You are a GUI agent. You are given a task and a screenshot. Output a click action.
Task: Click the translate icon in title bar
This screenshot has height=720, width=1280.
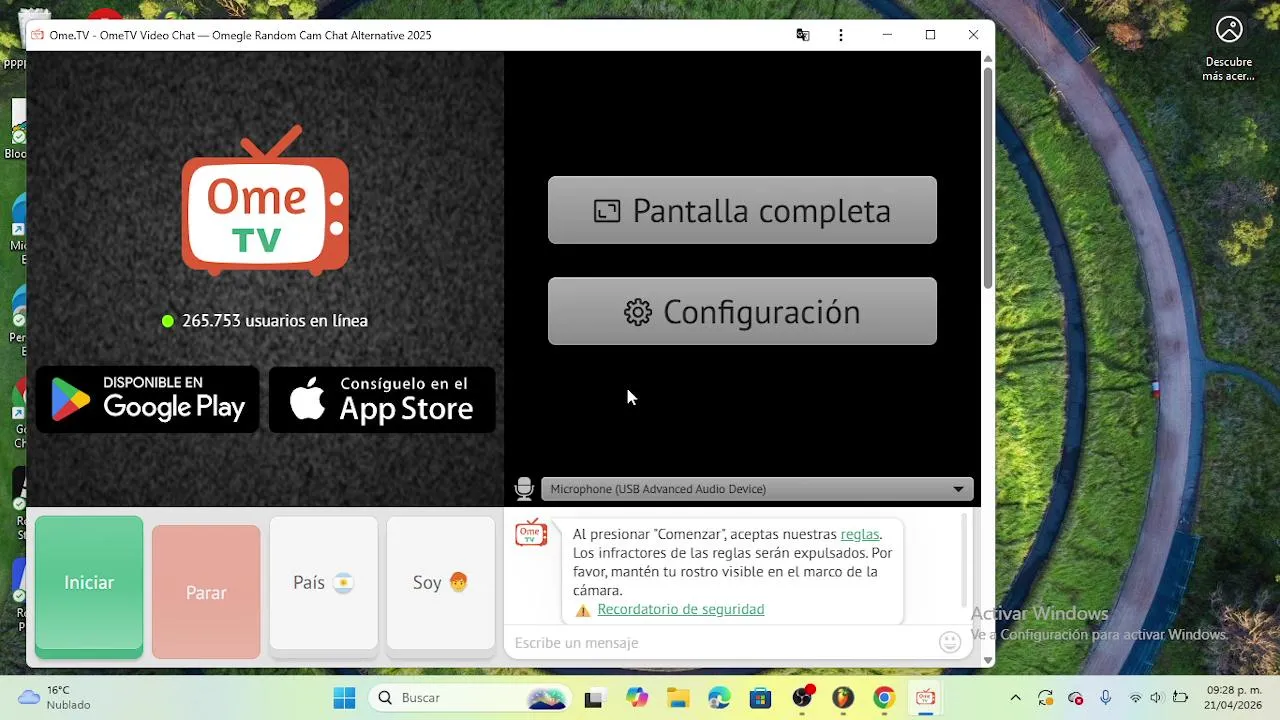[x=802, y=35]
